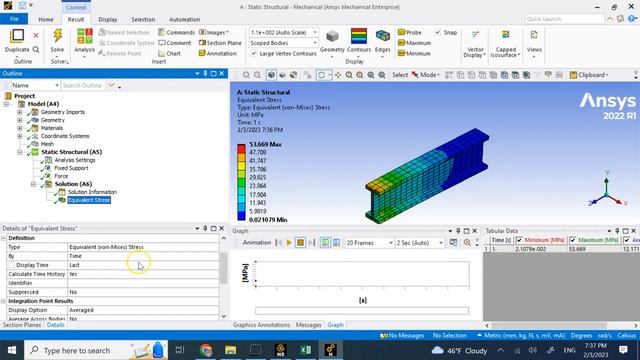Click the Quick Launch search box
The image size is (640, 360).
[x=564, y=19]
